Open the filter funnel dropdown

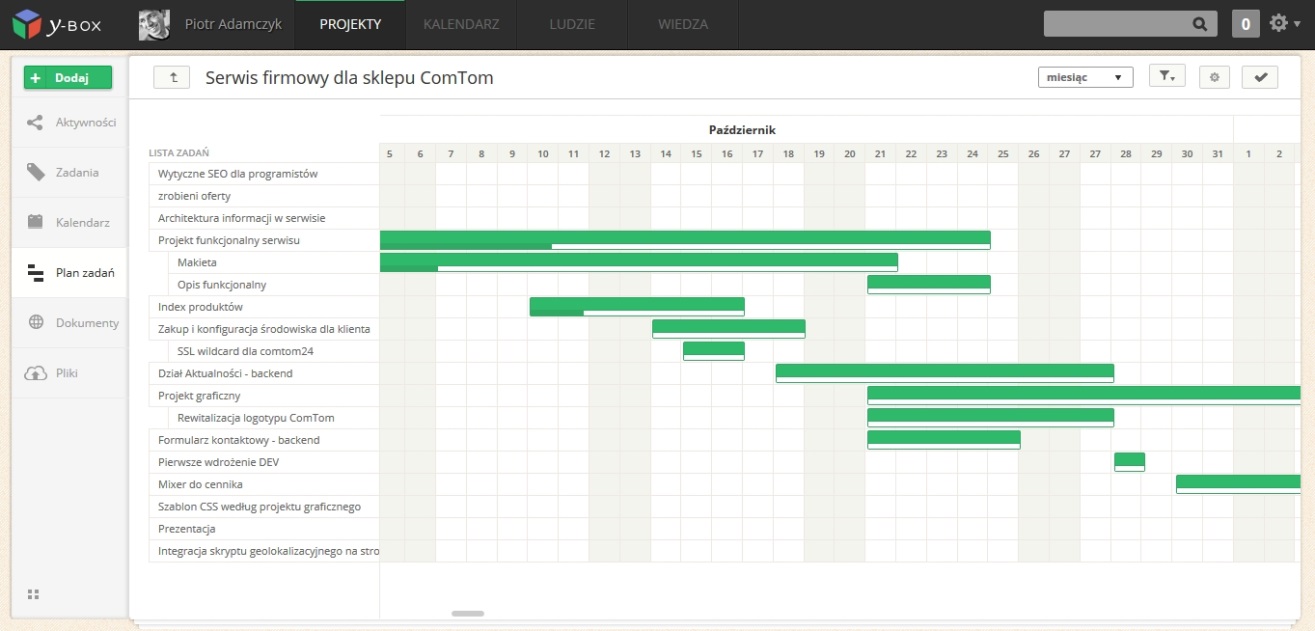tap(1167, 78)
